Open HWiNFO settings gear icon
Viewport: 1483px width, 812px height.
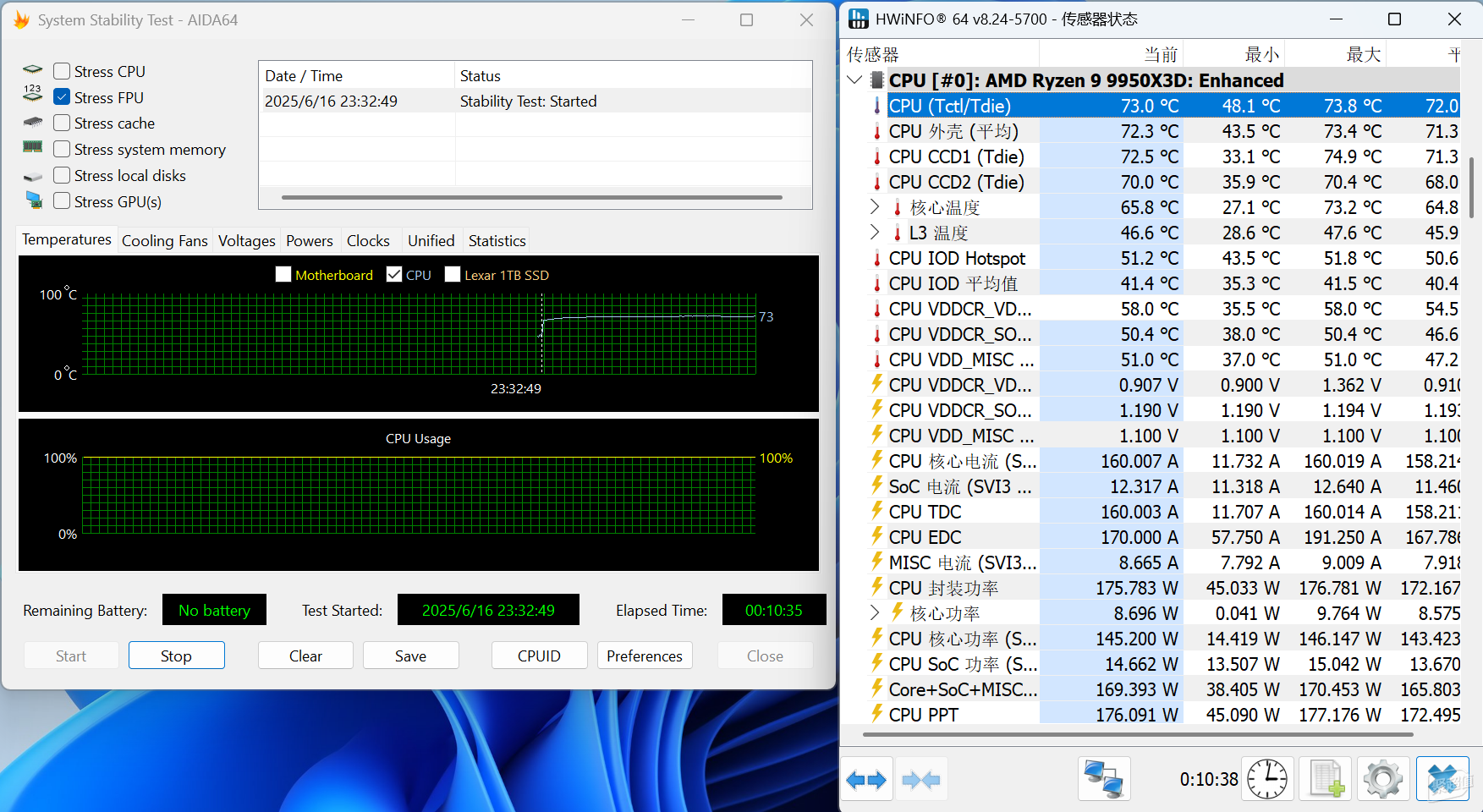coord(1383,779)
